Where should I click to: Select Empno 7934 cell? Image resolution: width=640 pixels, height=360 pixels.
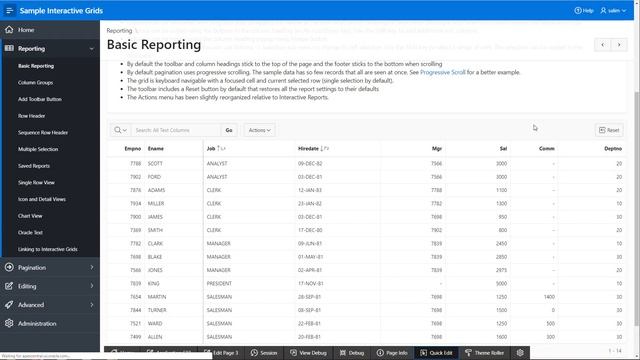136,203
